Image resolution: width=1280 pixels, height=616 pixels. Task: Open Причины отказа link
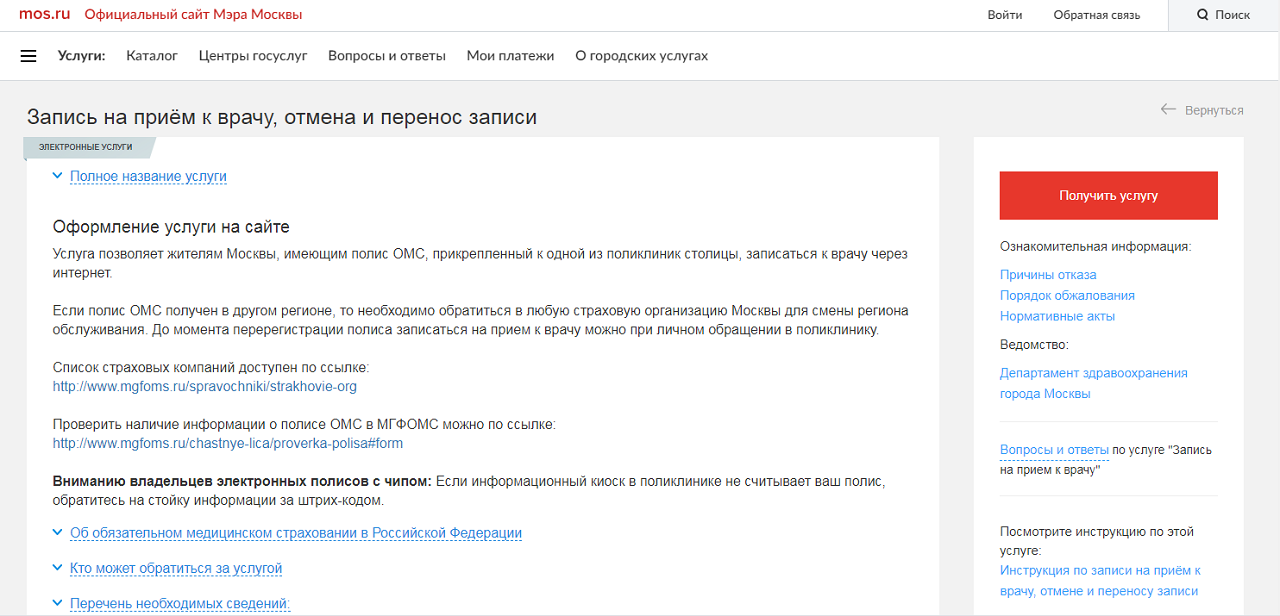click(1048, 274)
